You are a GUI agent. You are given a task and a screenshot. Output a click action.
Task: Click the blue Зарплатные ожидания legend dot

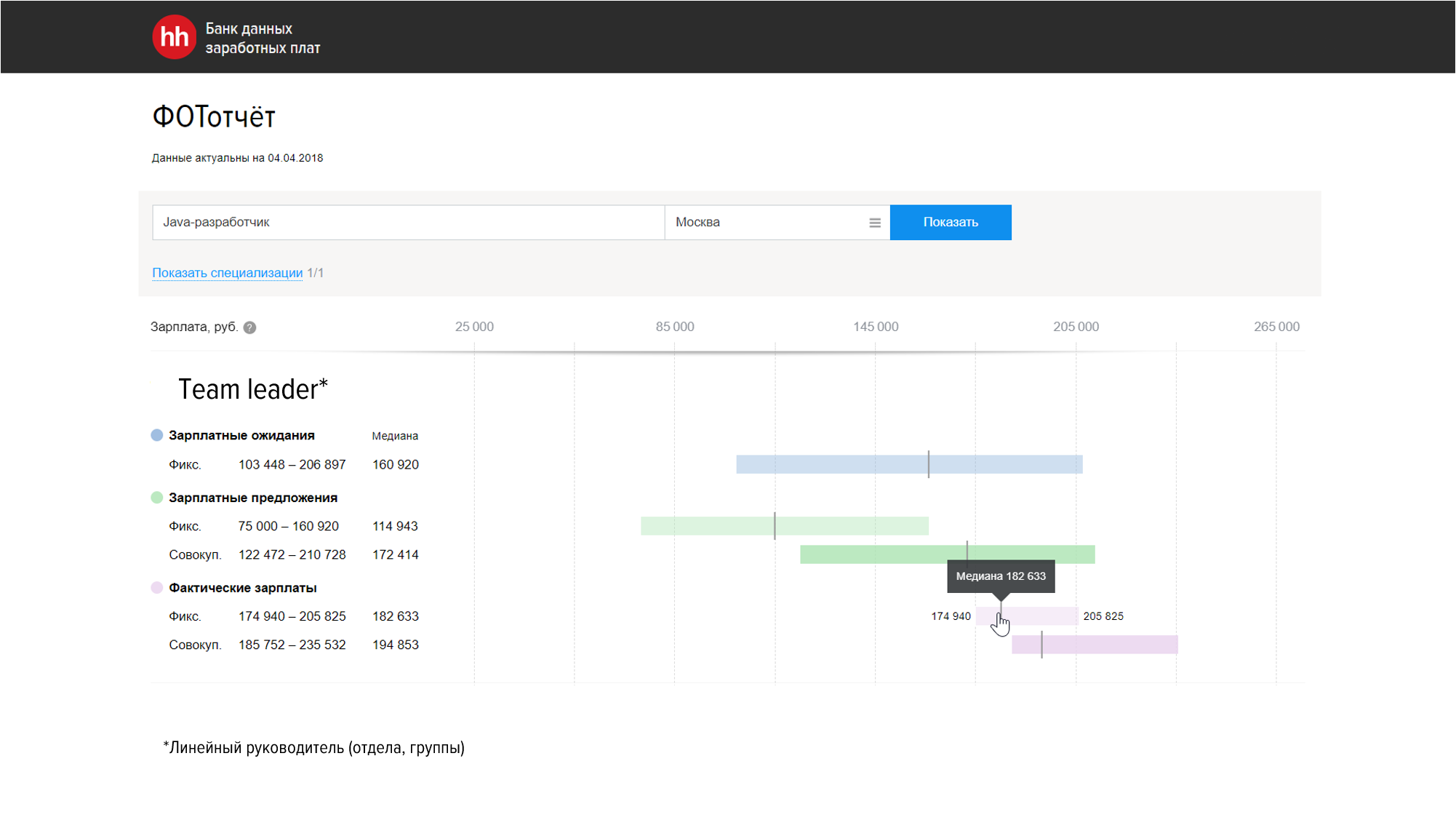[156, 435]
